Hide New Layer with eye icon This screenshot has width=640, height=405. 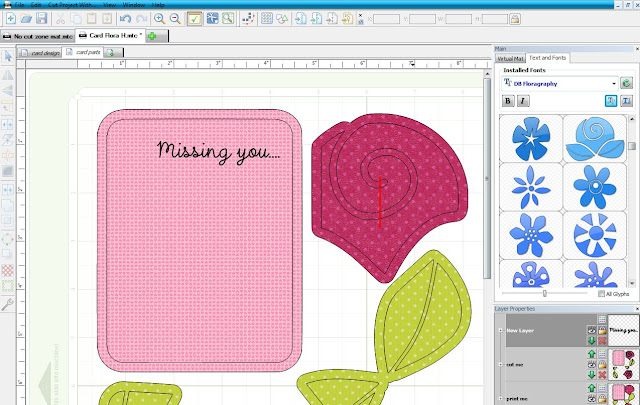591,330
